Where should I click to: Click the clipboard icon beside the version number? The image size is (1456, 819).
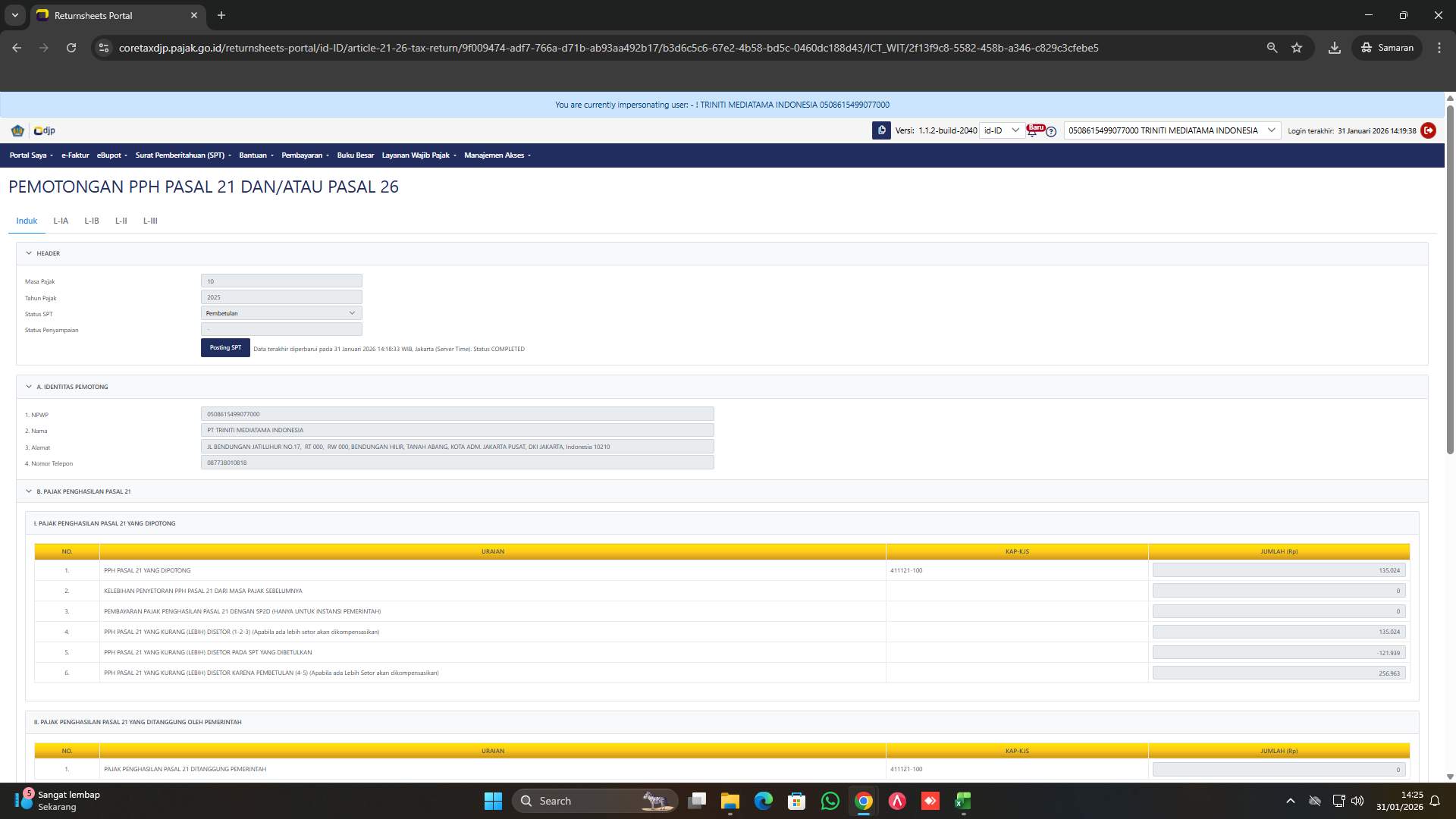pyautogui.click(x=881, y=130)
